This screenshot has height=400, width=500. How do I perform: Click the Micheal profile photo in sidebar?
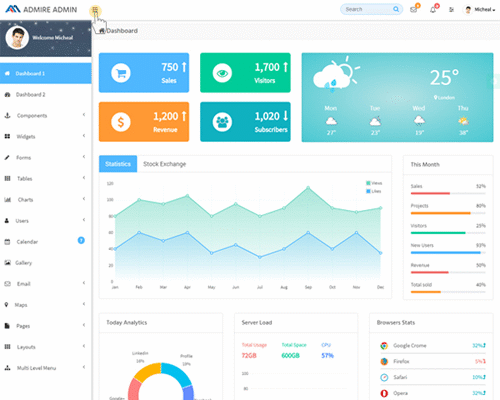[x=17, y=38]
